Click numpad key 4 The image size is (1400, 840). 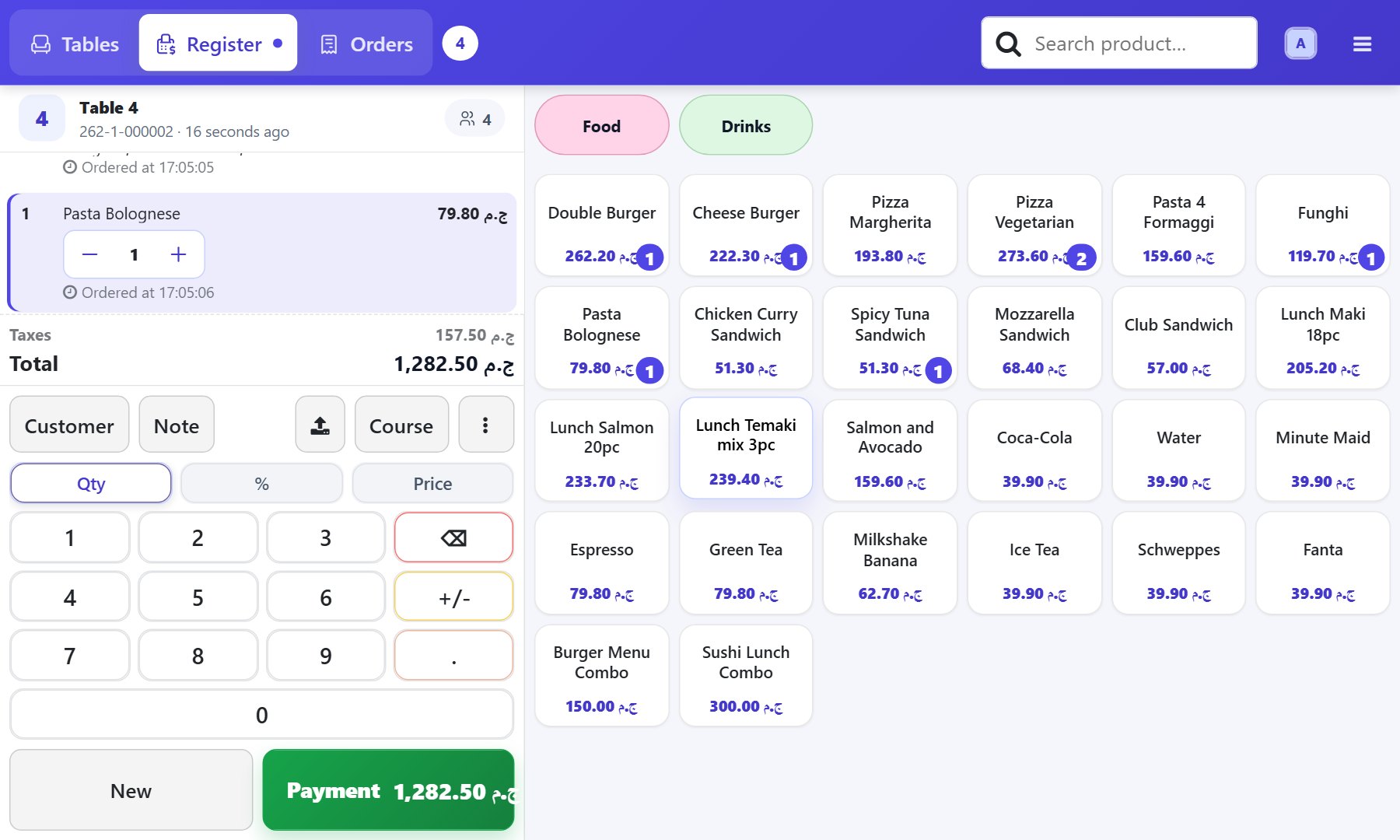click(70, 597)
